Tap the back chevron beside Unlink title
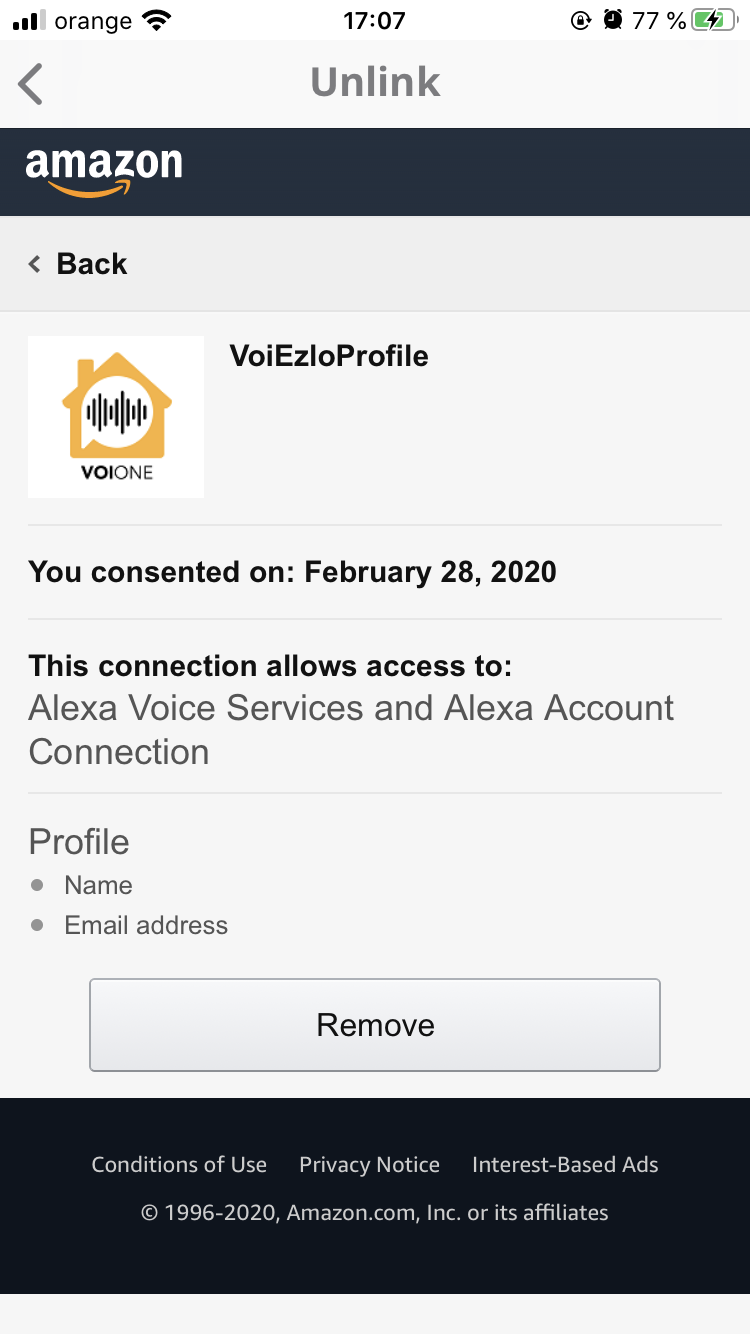The image size is (750, 1334). click(x=31, y=83)
